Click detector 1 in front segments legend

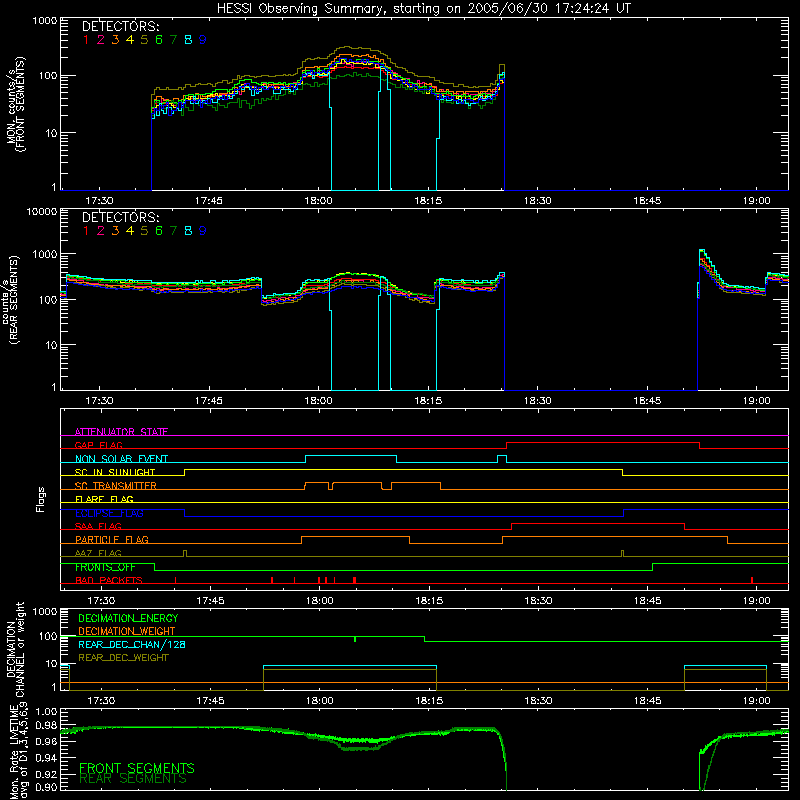point(86,40)
